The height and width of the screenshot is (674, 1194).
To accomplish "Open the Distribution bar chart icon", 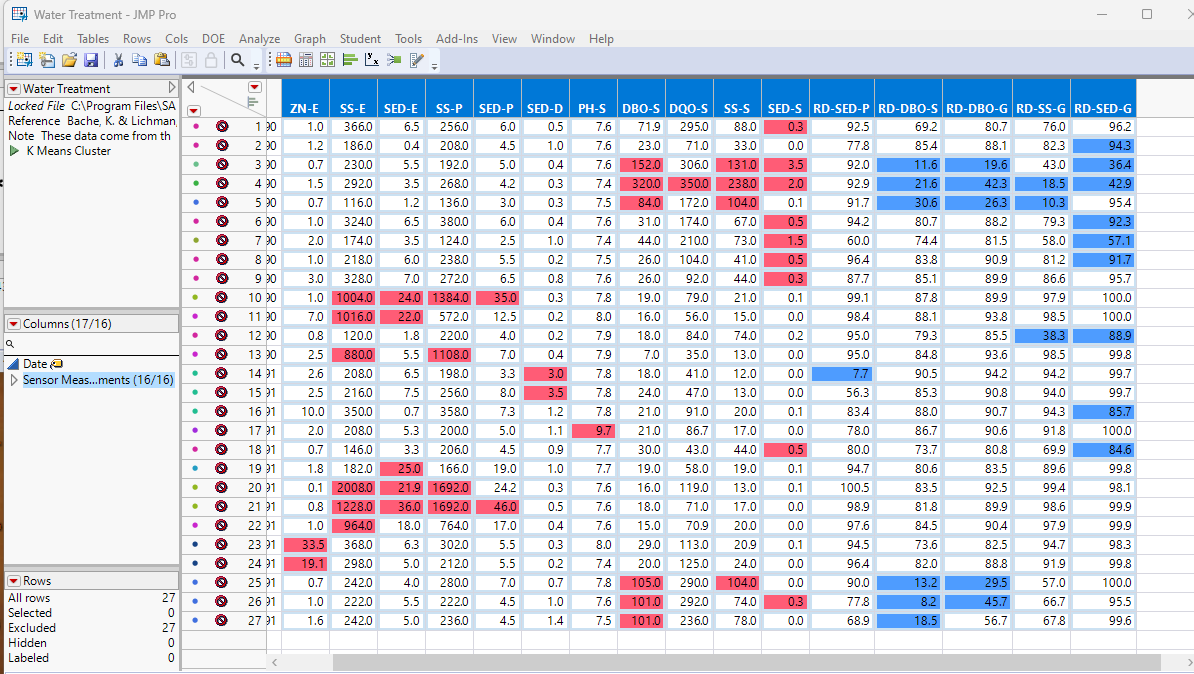I will [350, 60].
